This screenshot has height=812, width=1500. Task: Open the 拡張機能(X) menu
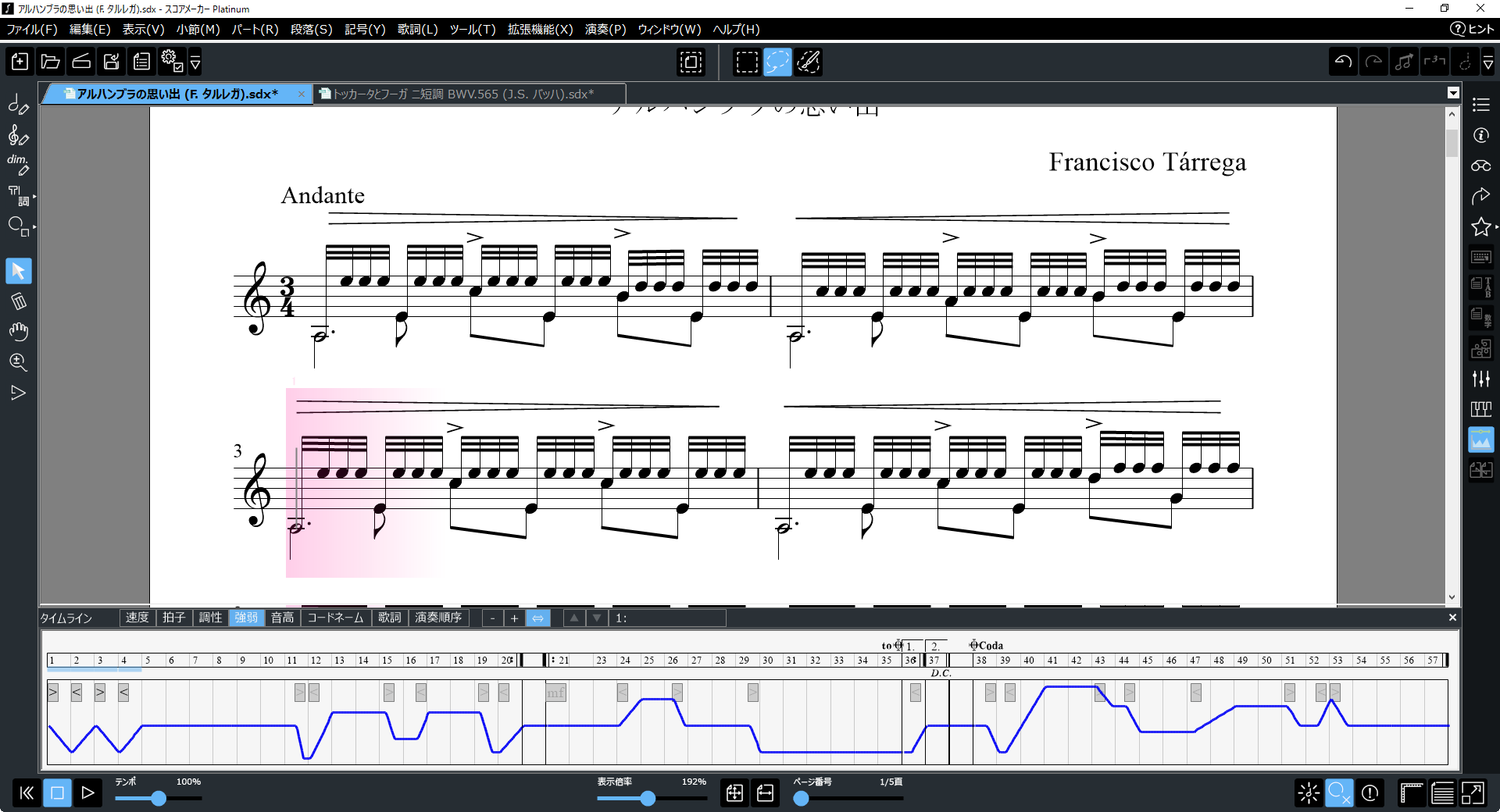tap(540, 30)
